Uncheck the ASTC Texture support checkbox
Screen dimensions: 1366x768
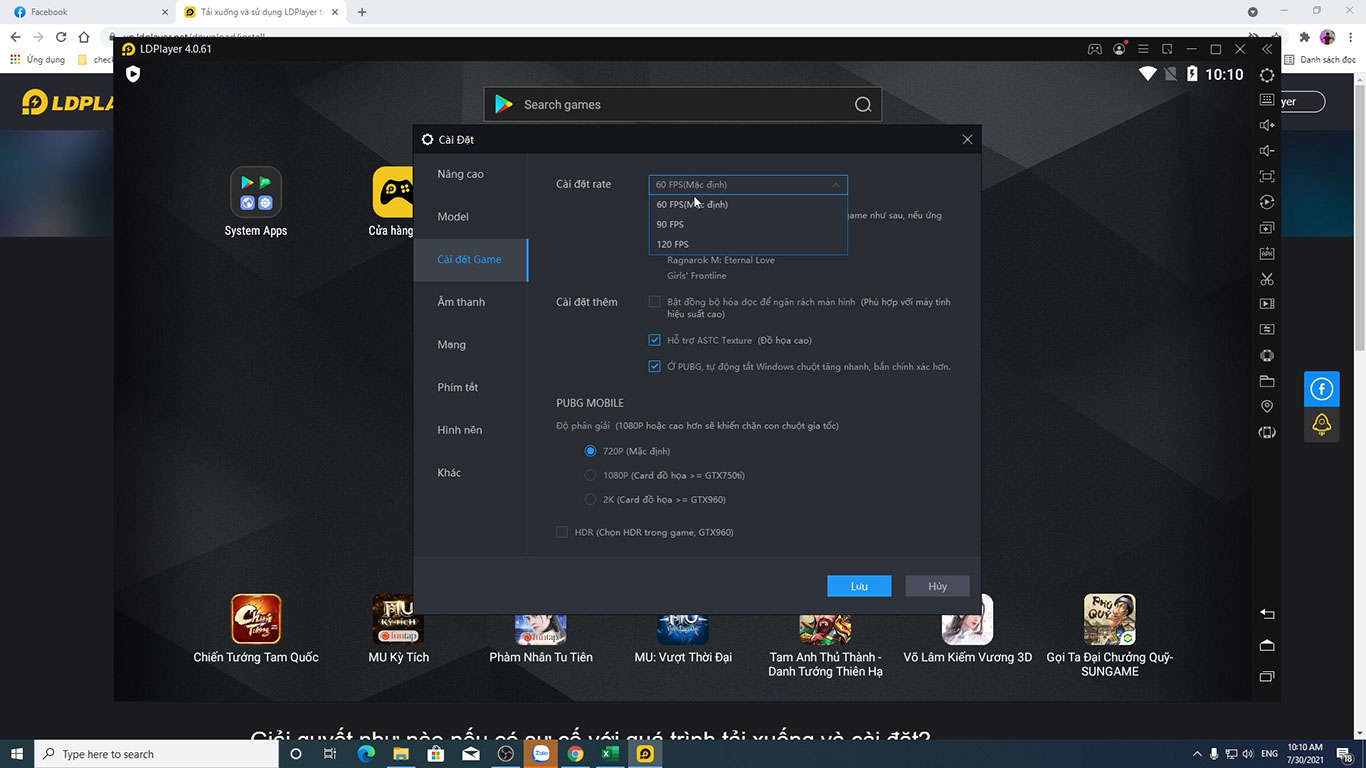[655, 340]
